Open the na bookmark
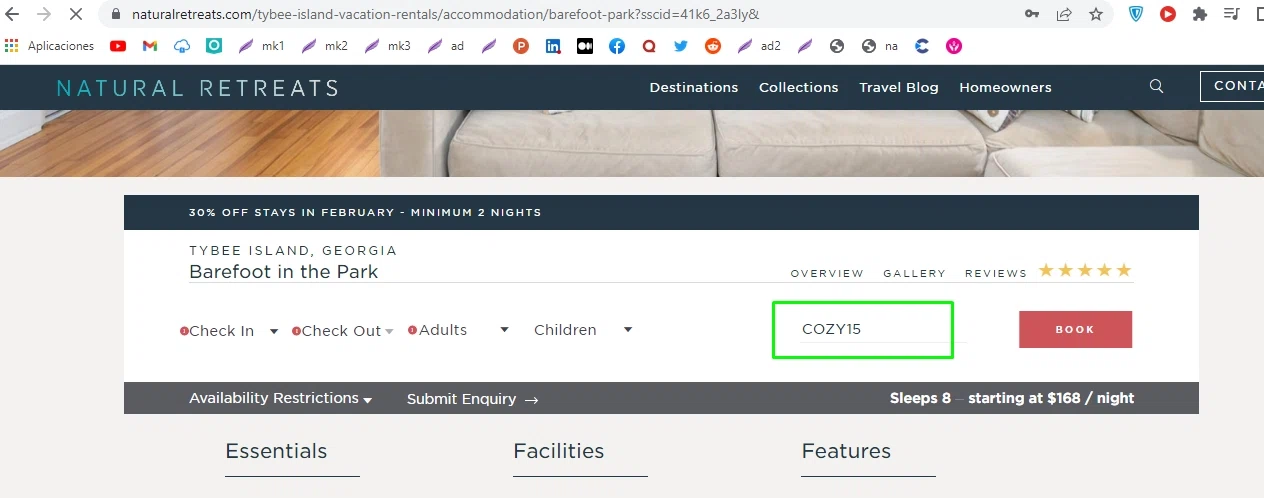This screenshot has height=498, width=1264. pyautogui.click(x=880, y=46)
